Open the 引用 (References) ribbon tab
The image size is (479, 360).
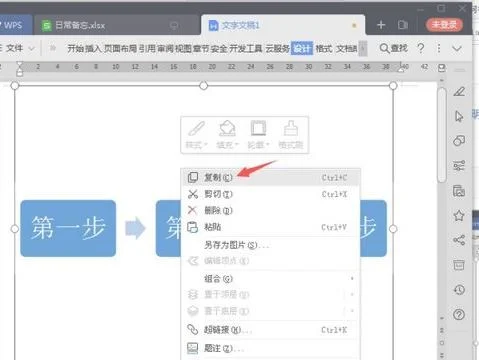coord(147,49)
